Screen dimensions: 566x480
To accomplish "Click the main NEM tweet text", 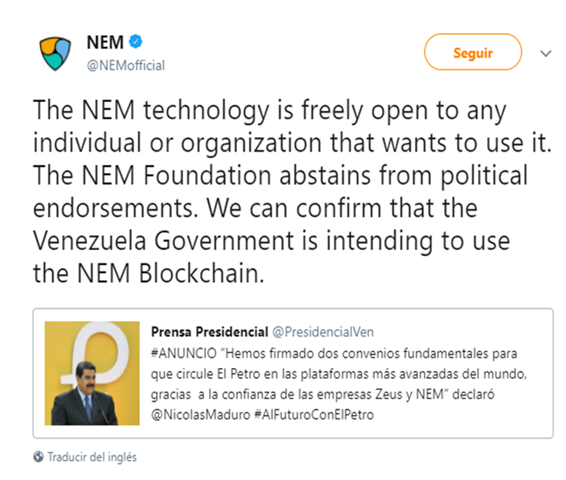I will click(x=292, y=191).
